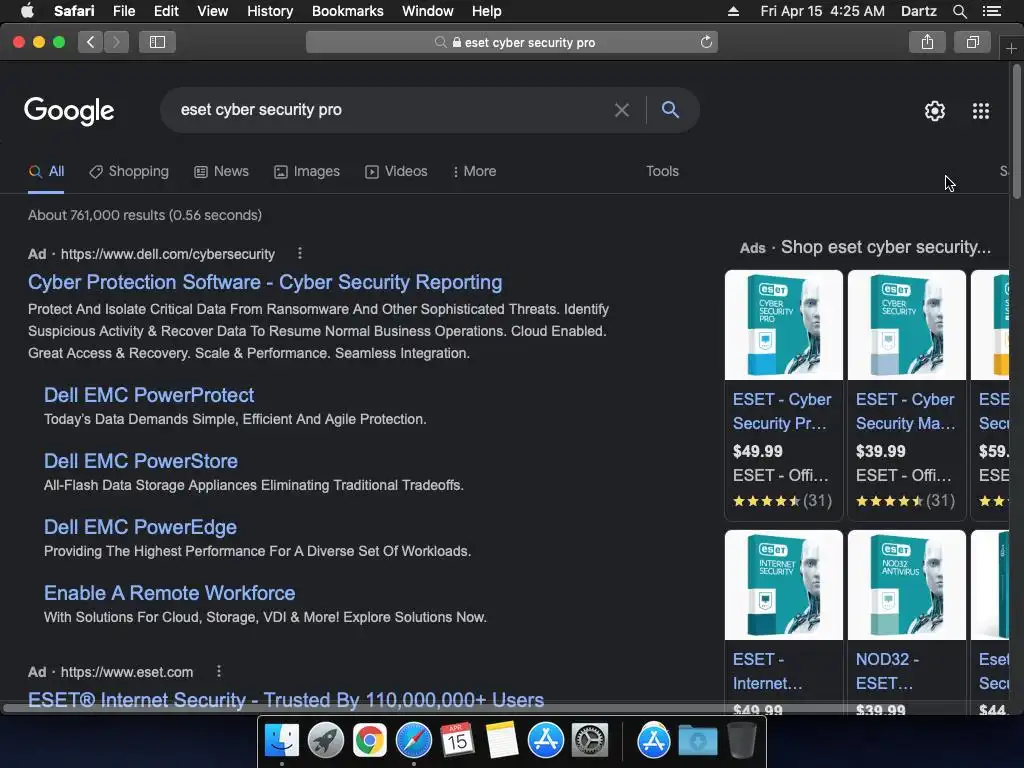Launch Launchpad rocket in the Dock
The height and width of the screenshot is (768, 1024).
(325, 741)
